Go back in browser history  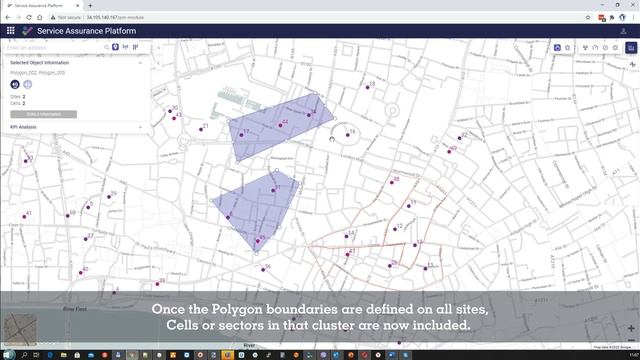(x=8, y=17)
